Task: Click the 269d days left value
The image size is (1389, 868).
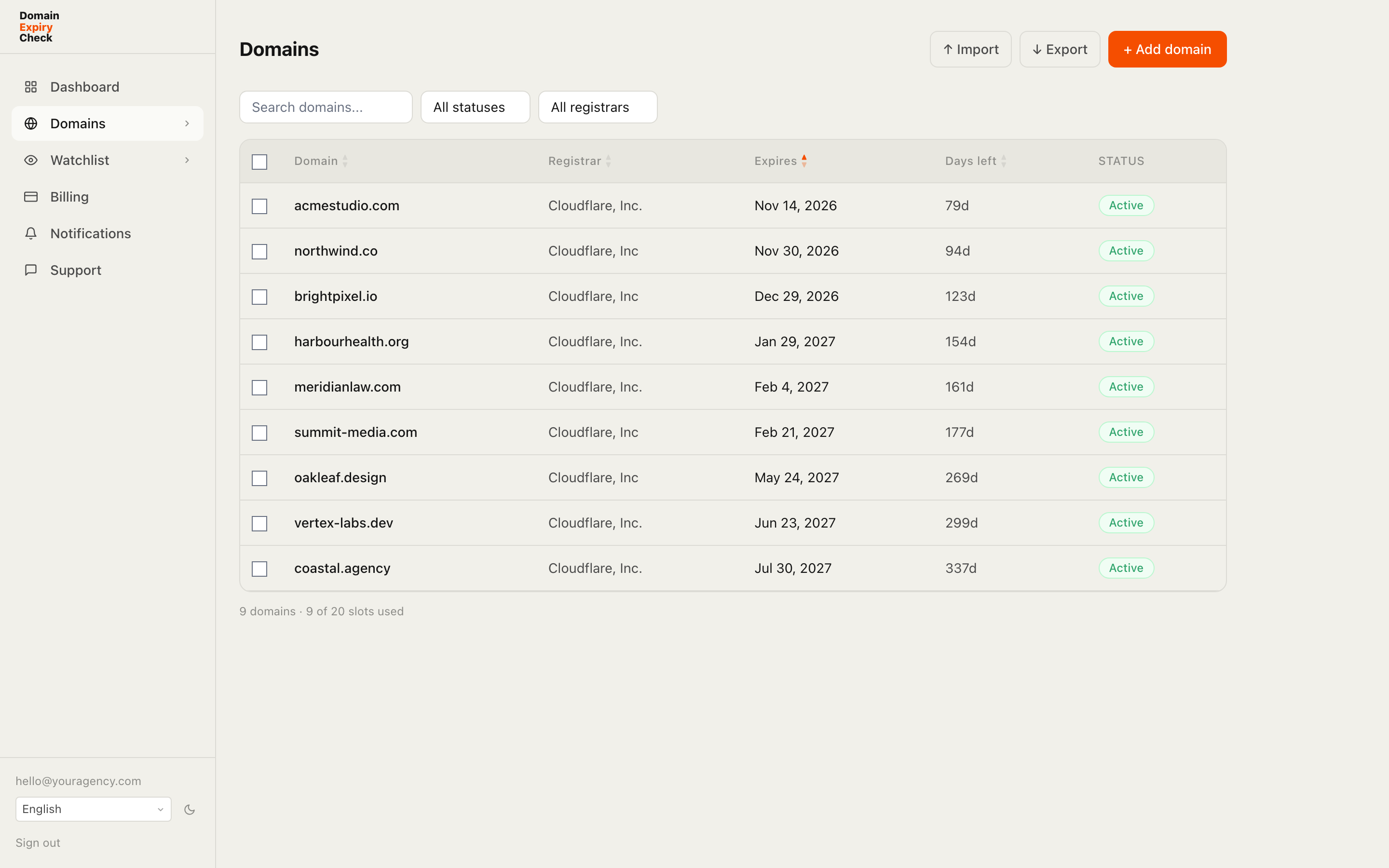Action: 961,477
